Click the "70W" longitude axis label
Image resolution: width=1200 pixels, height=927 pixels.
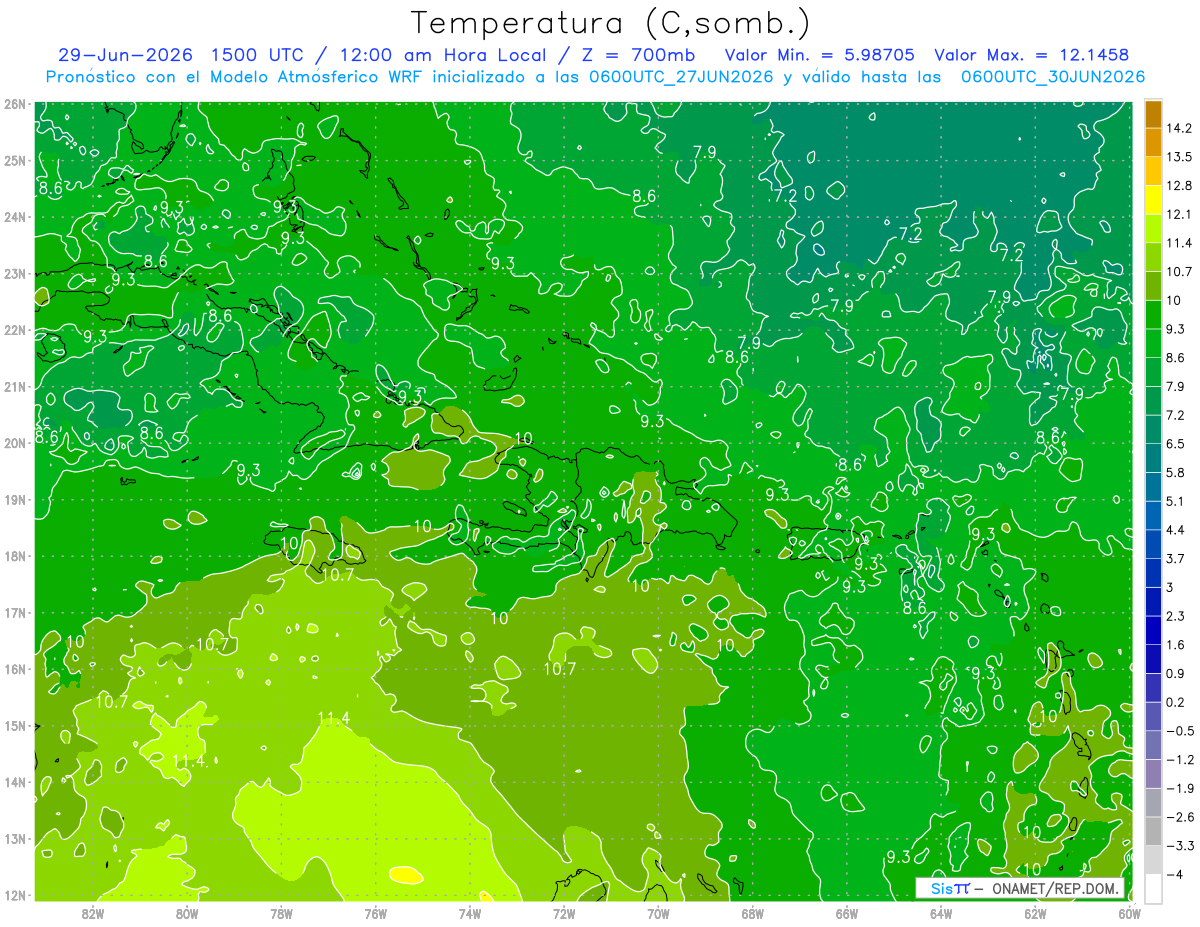[x=658, y=913]
